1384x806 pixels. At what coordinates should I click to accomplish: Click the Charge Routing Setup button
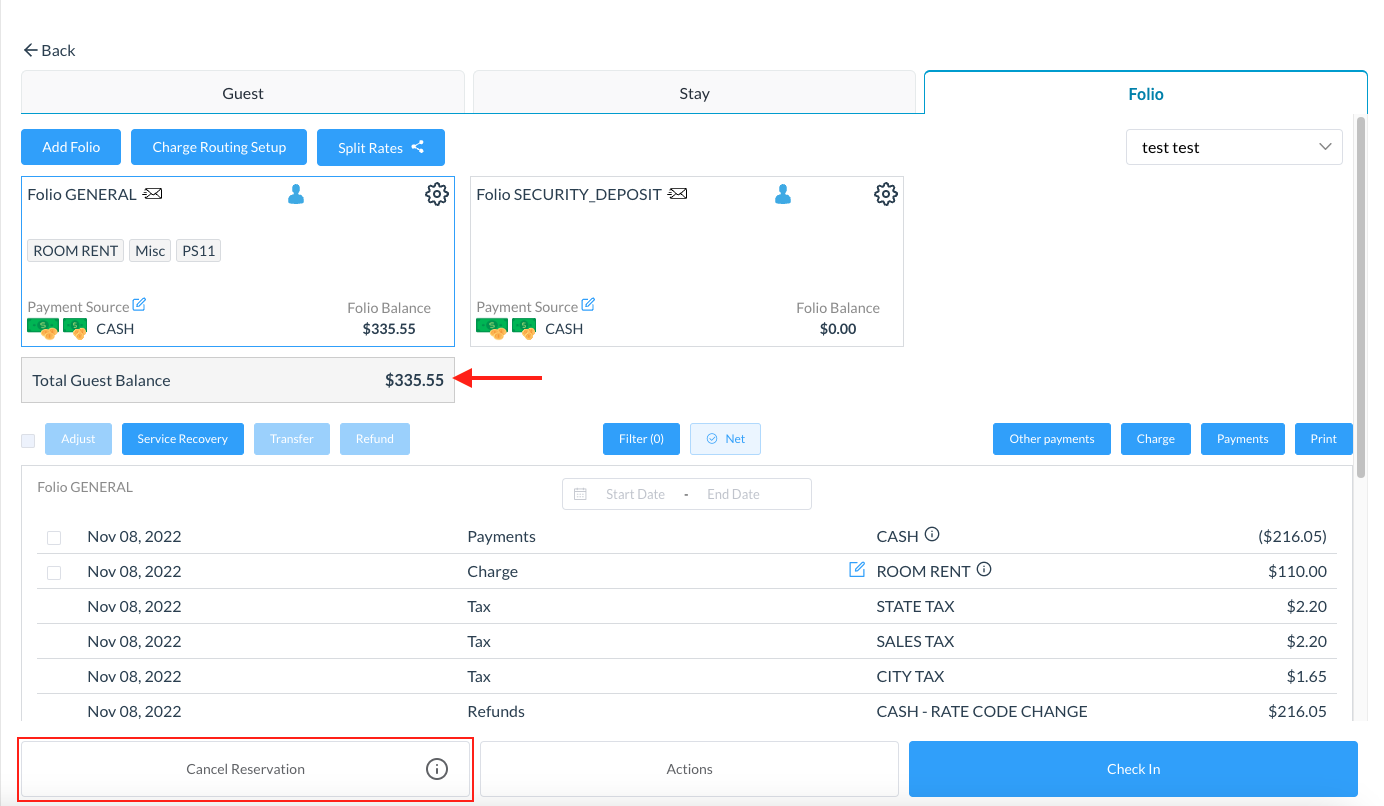[219, 147]
